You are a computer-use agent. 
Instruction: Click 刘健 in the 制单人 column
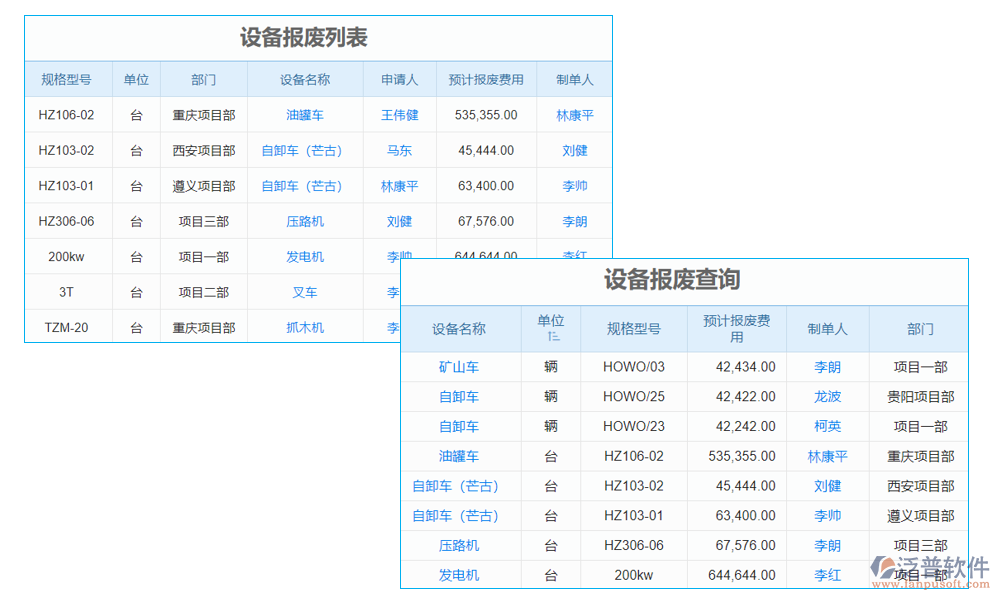click(x=576, y=150)
